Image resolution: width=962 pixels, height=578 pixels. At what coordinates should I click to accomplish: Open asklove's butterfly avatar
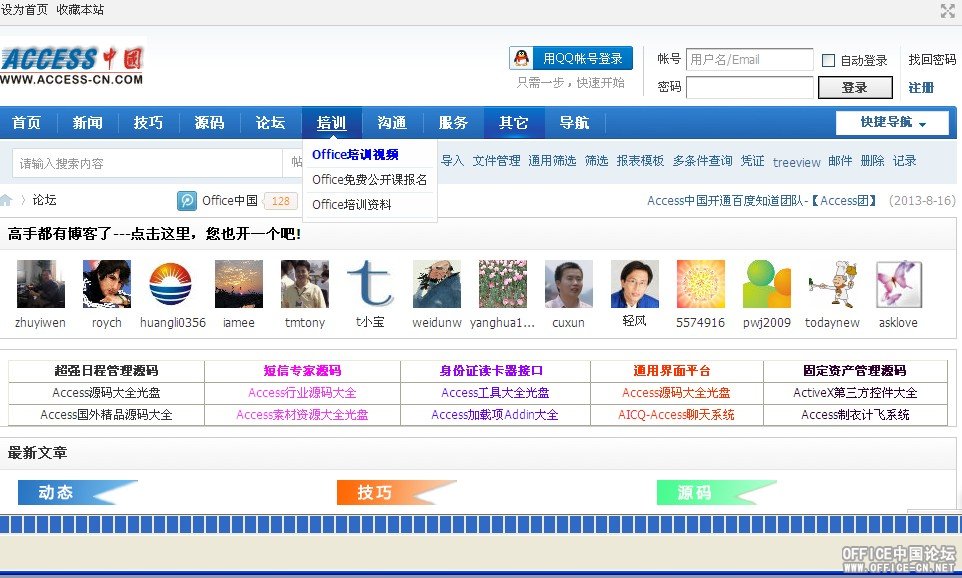(899, 283)
